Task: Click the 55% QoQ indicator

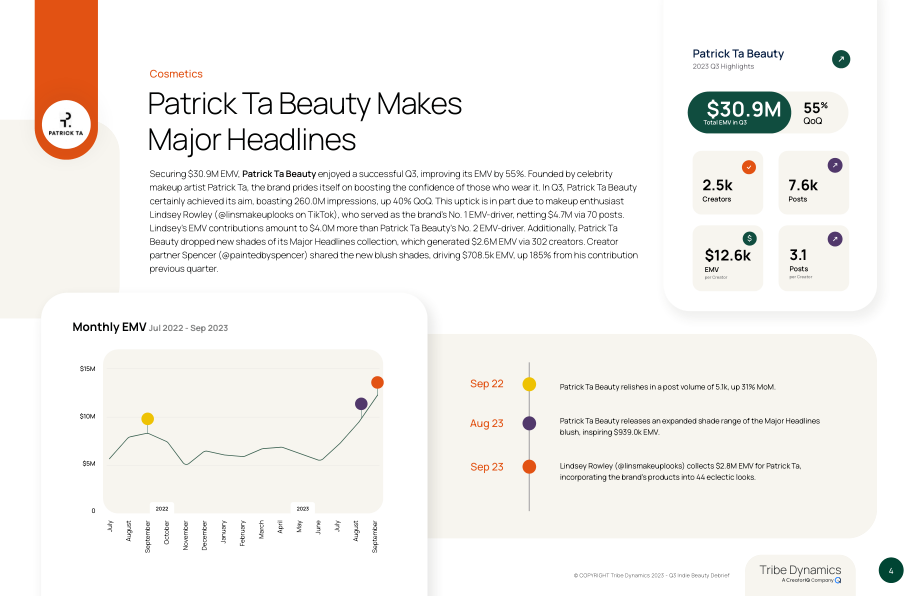Action: (816, 113)
